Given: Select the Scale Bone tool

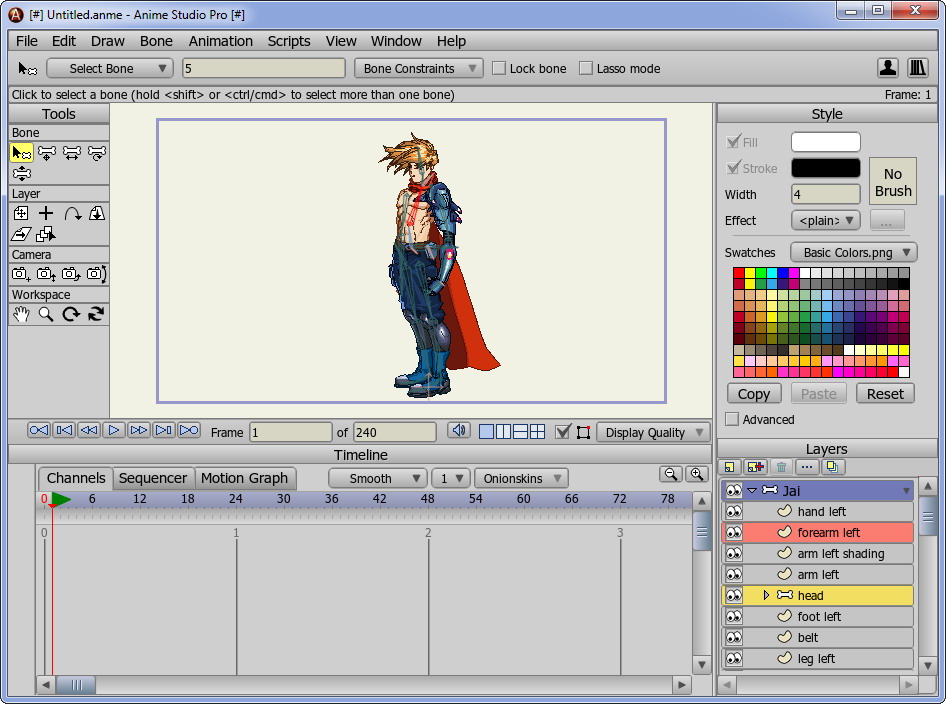Looking at the screenshot, I should tap(72, 153).
